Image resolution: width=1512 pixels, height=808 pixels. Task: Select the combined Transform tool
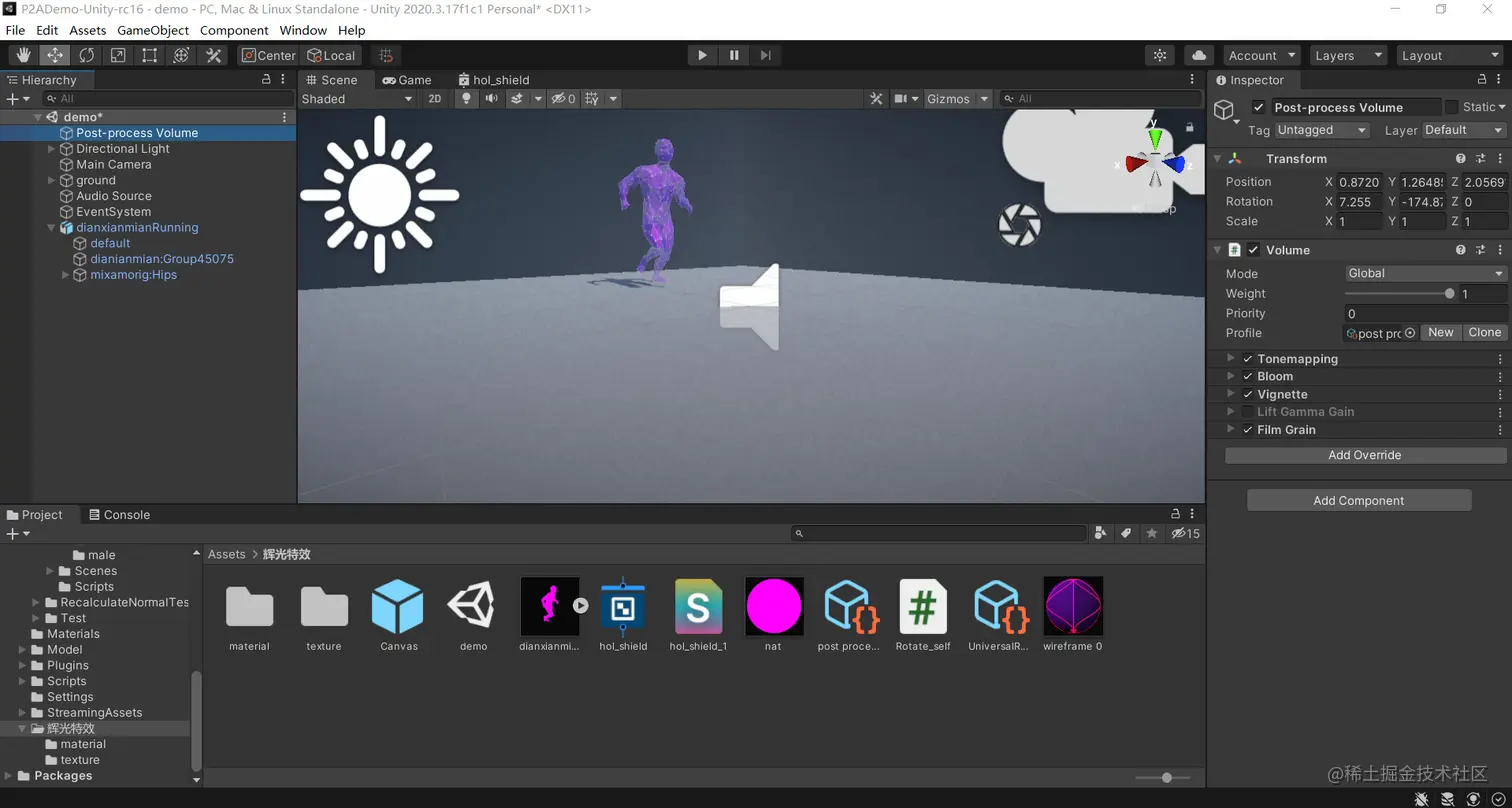pos(181,56)
